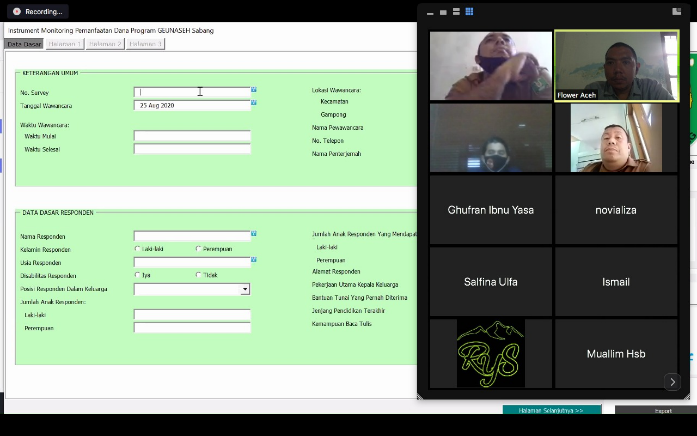This screenshot has height=436, width=697.
Task: Click help icon beside Usia Responden field
Action: click(254, 261)
